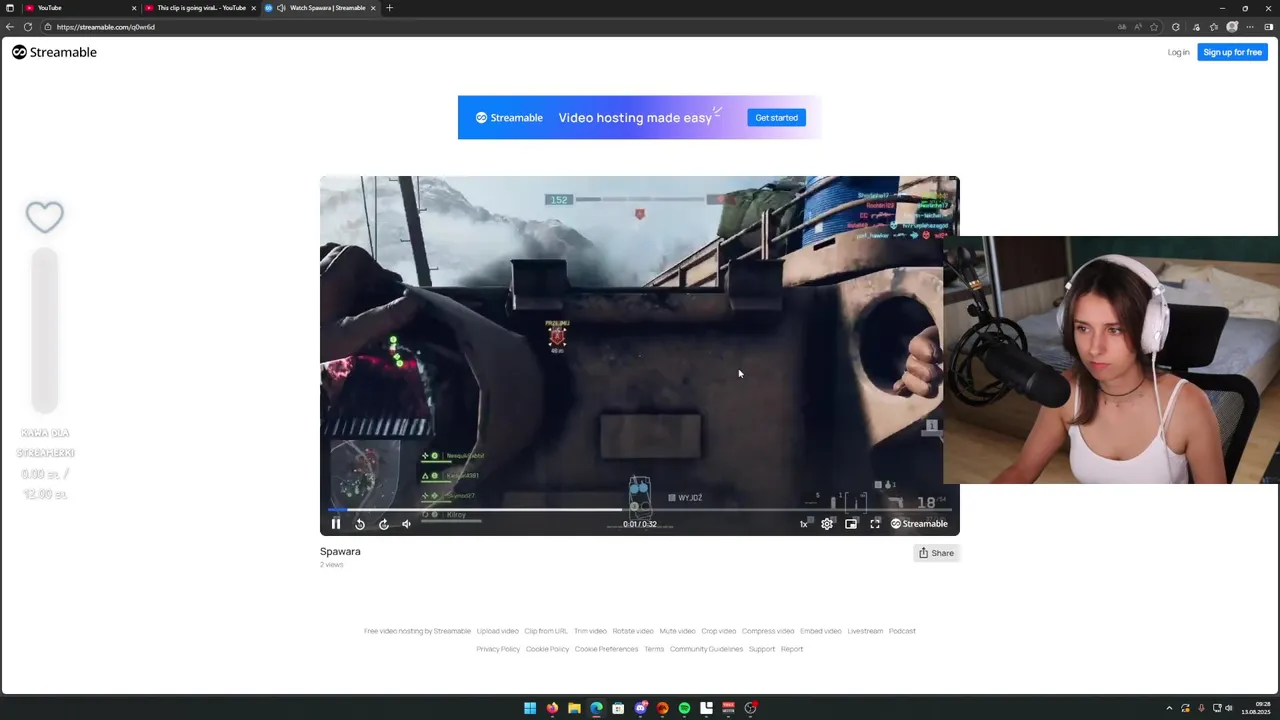Select the Watch Spawara Streamable tab
Image resolution: width=1280 pixels, height=720 pixels.
[320, 8]
